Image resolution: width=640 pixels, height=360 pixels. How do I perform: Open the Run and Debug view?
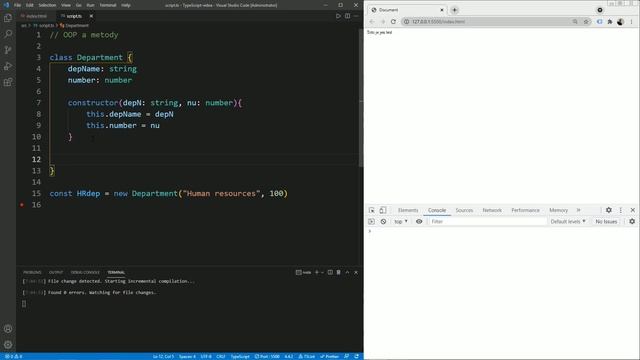pos(8,66)
